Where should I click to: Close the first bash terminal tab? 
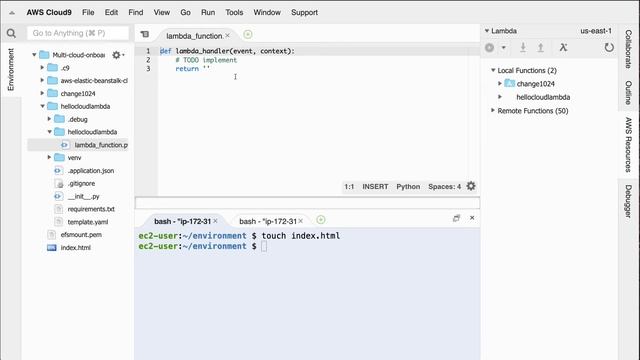tap(215, 221)
